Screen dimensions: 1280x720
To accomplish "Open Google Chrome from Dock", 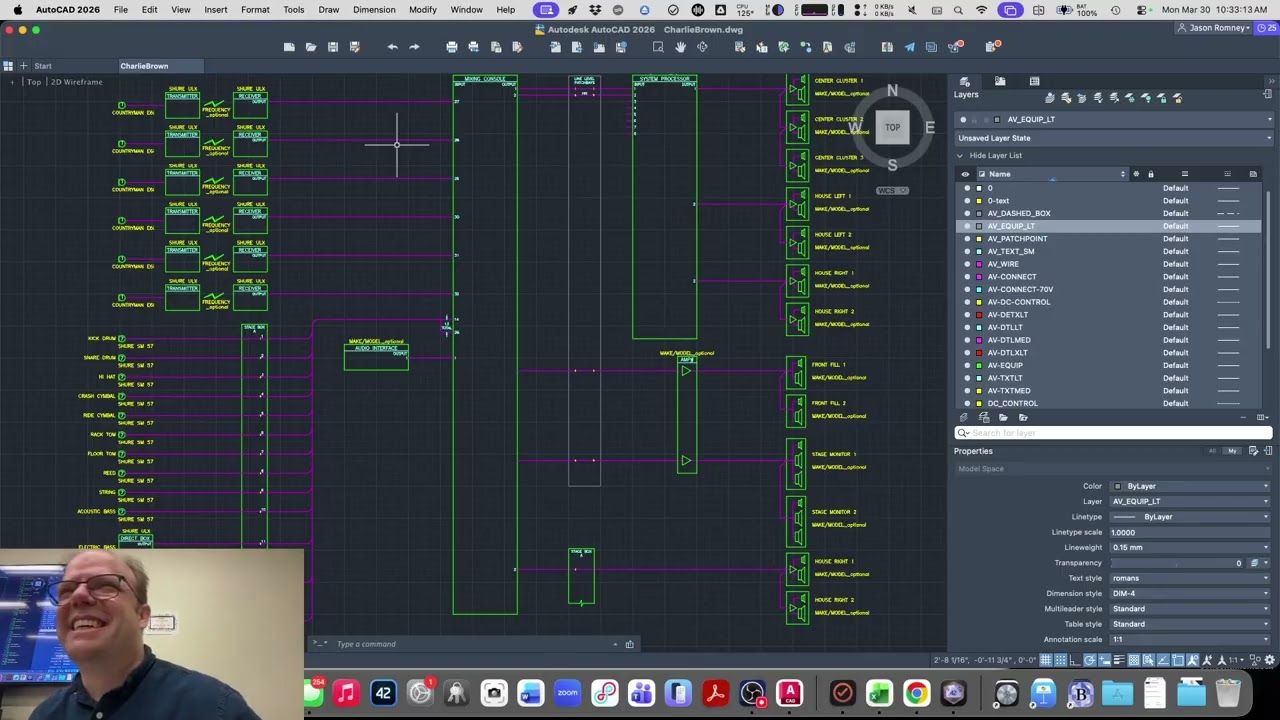I will click(916, 693).
